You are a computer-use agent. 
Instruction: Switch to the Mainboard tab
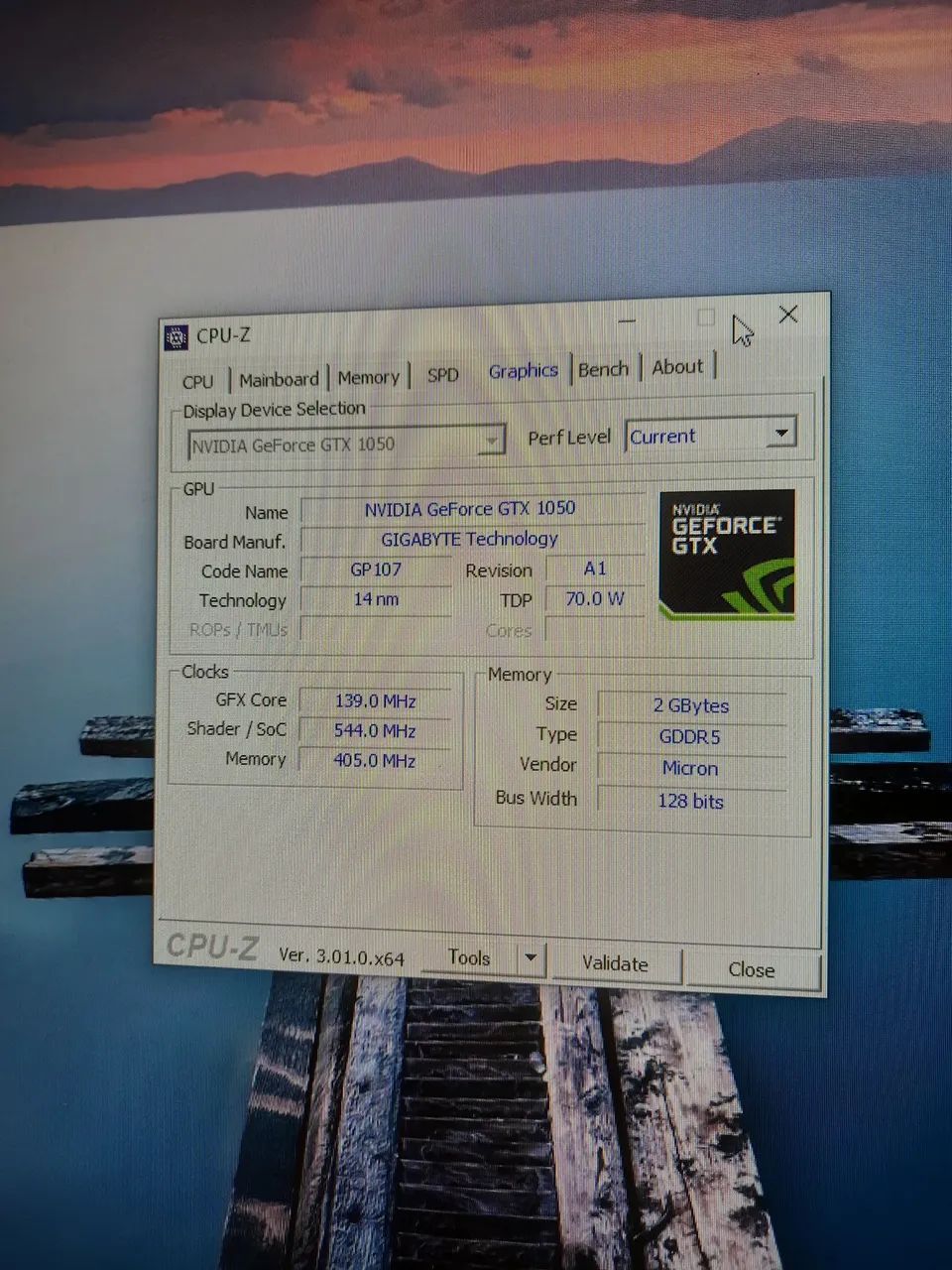click(x=279, y=379)
